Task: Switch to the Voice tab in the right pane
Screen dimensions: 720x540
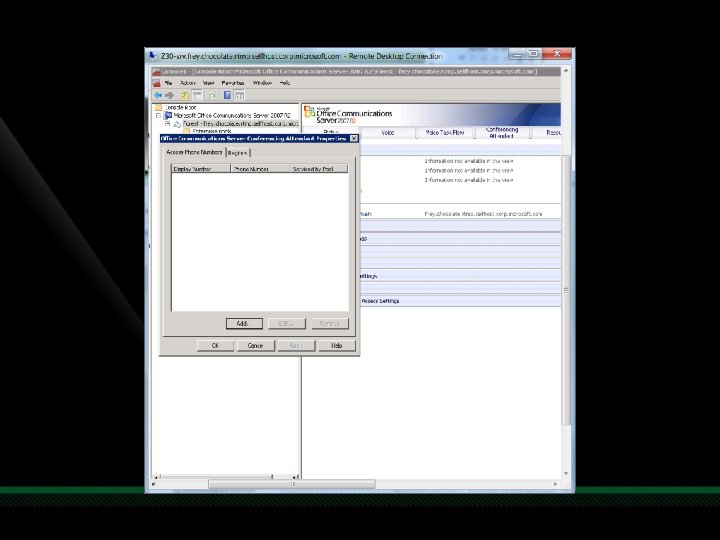Action: [x=388, y=133]
